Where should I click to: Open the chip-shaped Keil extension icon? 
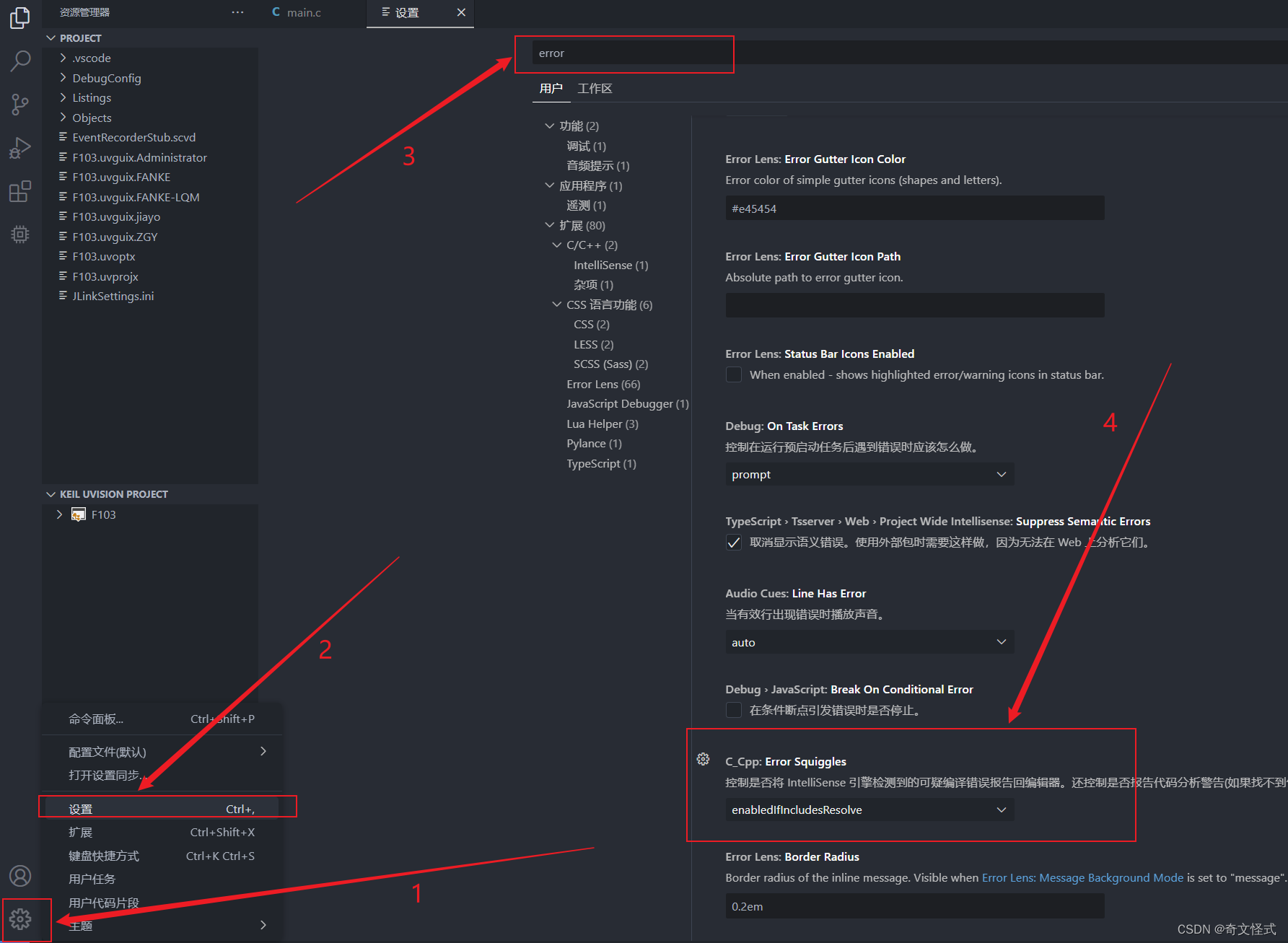[x=20, y=234]
